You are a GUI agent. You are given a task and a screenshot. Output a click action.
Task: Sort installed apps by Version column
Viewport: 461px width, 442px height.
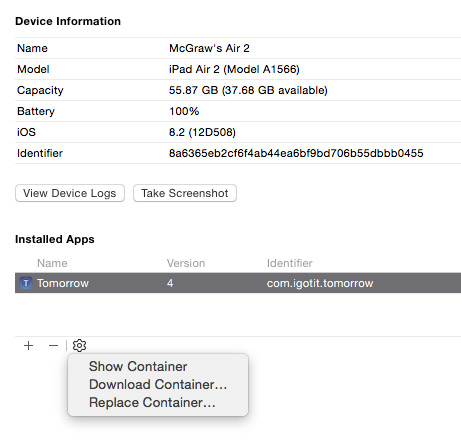(x=186, y=263)
